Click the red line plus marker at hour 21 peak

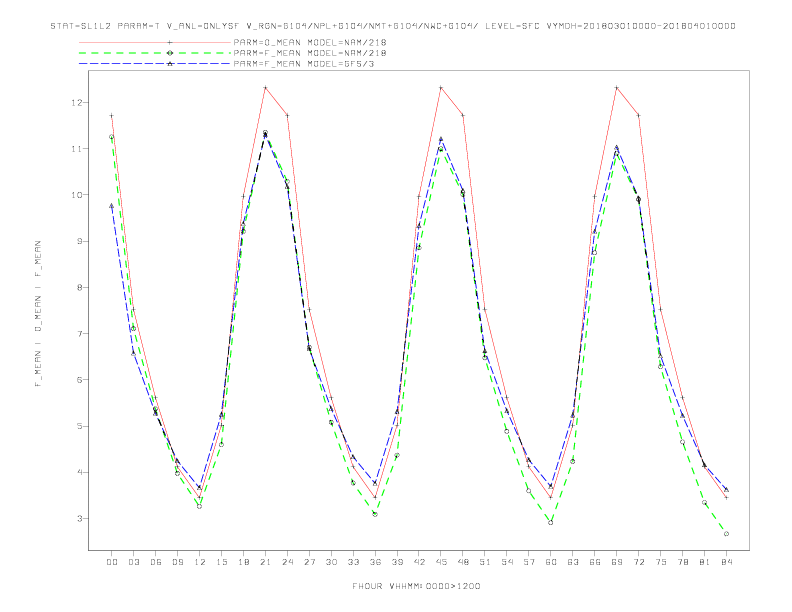tap(265, 88)
